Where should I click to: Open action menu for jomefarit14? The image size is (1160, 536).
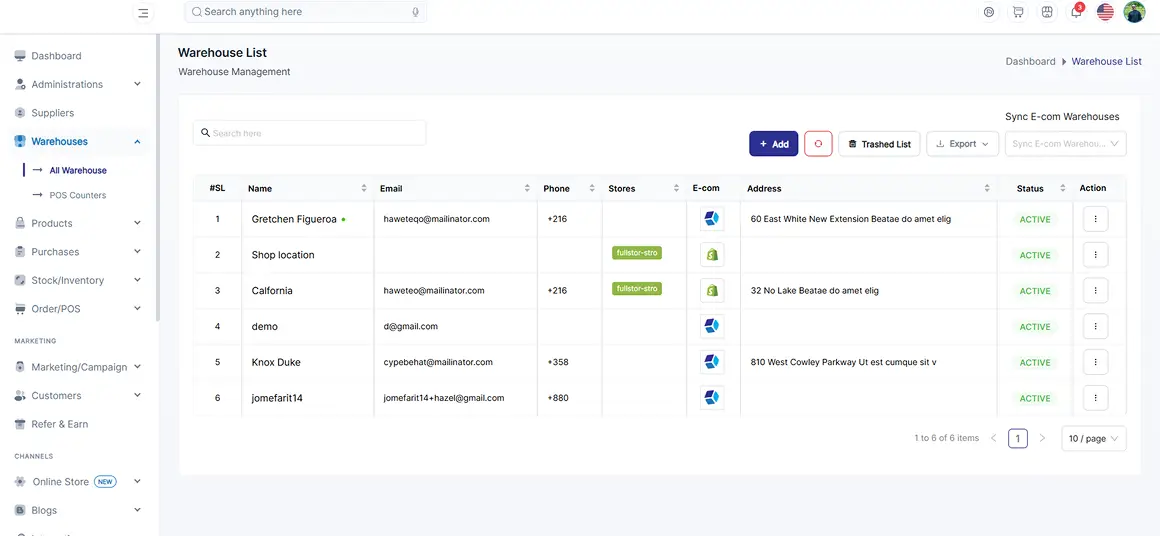coord(1095,398)
